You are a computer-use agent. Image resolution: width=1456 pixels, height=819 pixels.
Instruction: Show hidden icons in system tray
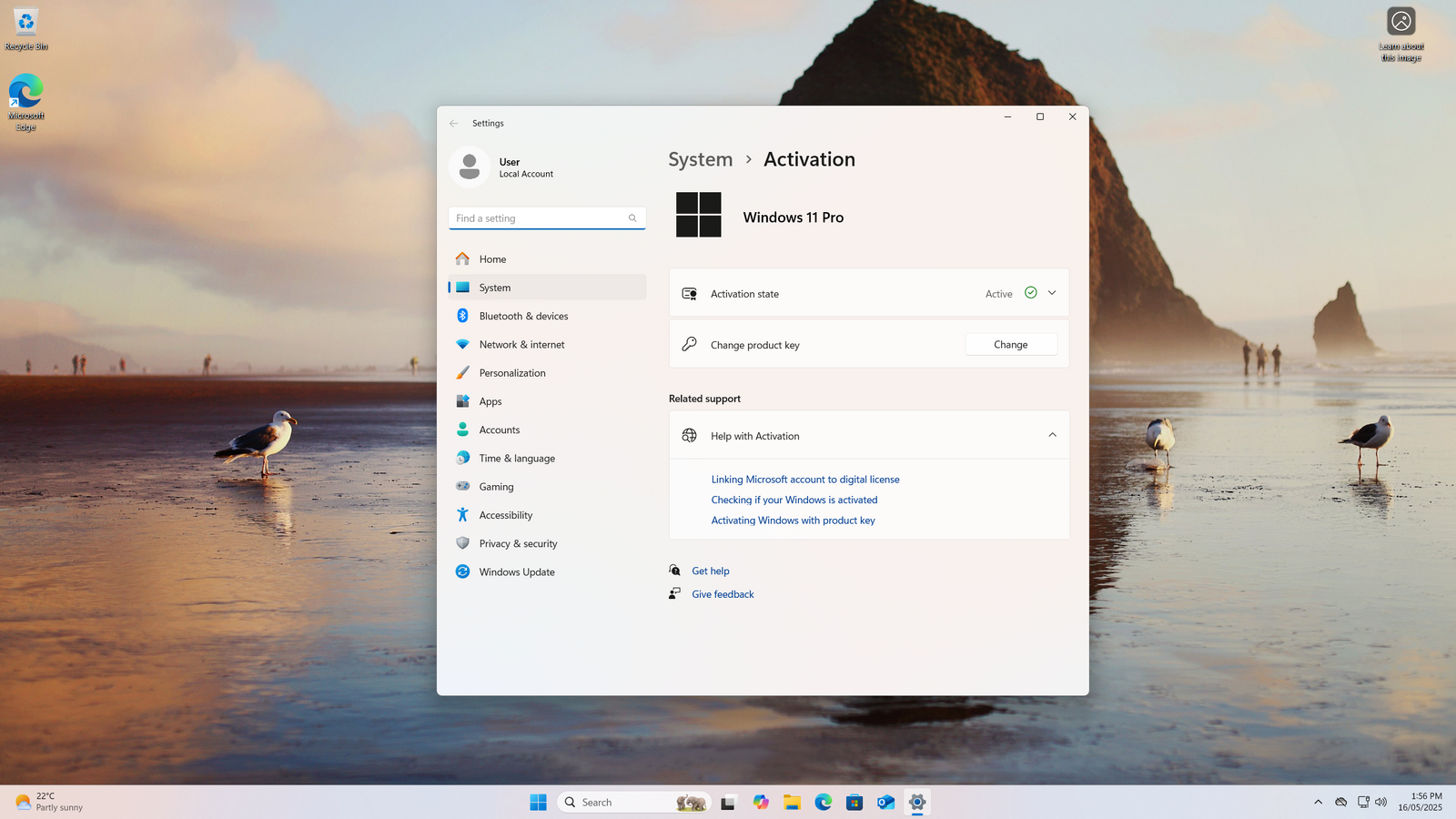[1318, 802]
